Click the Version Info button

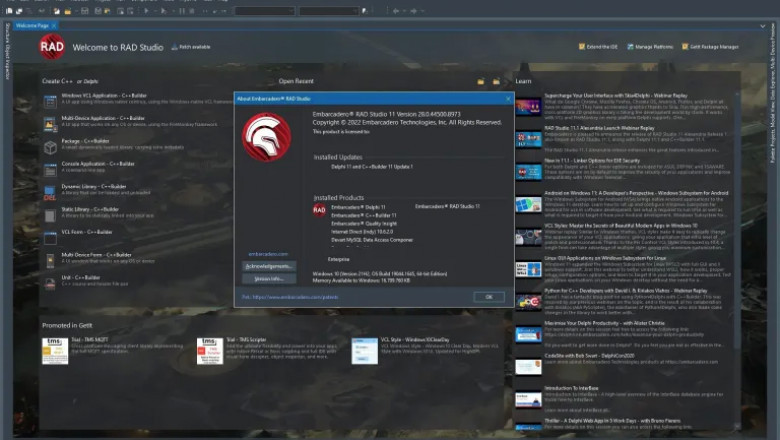coord(269,279)
